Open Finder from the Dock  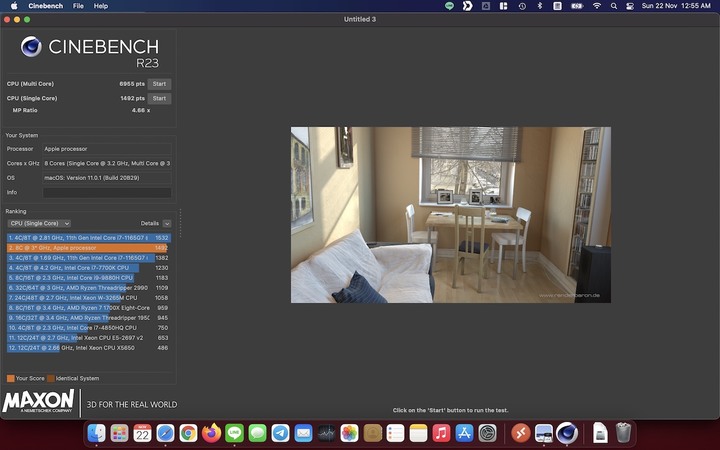click(97, 433)
